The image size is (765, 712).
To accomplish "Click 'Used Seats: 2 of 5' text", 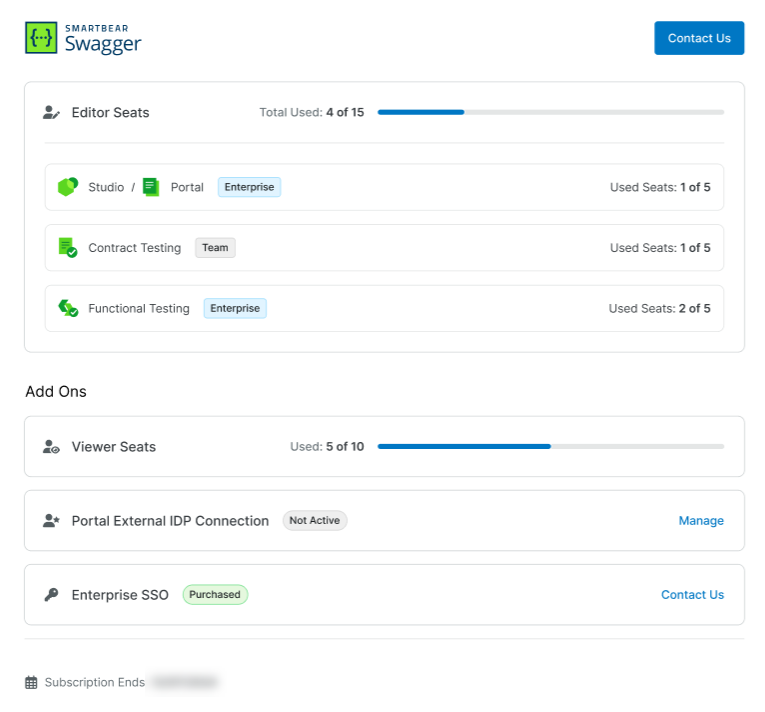I will [x=660, y=308].
